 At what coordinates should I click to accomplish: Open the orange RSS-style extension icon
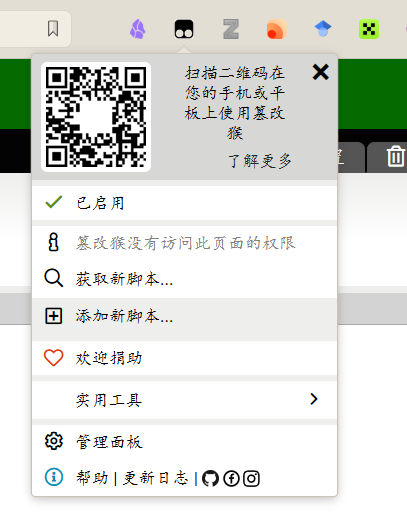pos(277,29)
